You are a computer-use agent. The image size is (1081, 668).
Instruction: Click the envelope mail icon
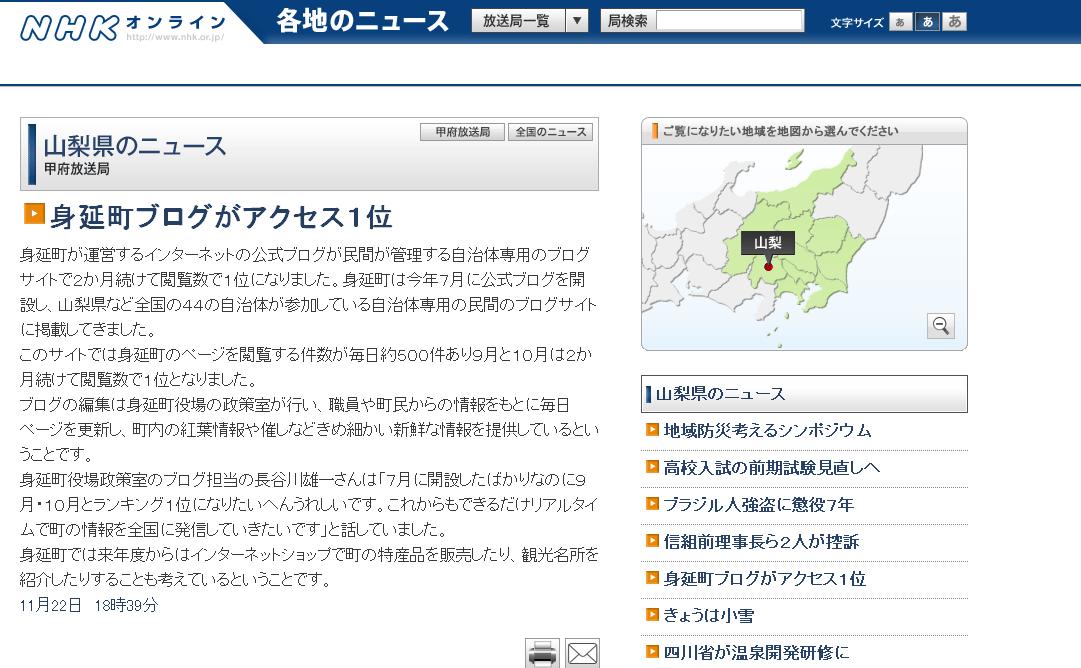coord(582,653)
